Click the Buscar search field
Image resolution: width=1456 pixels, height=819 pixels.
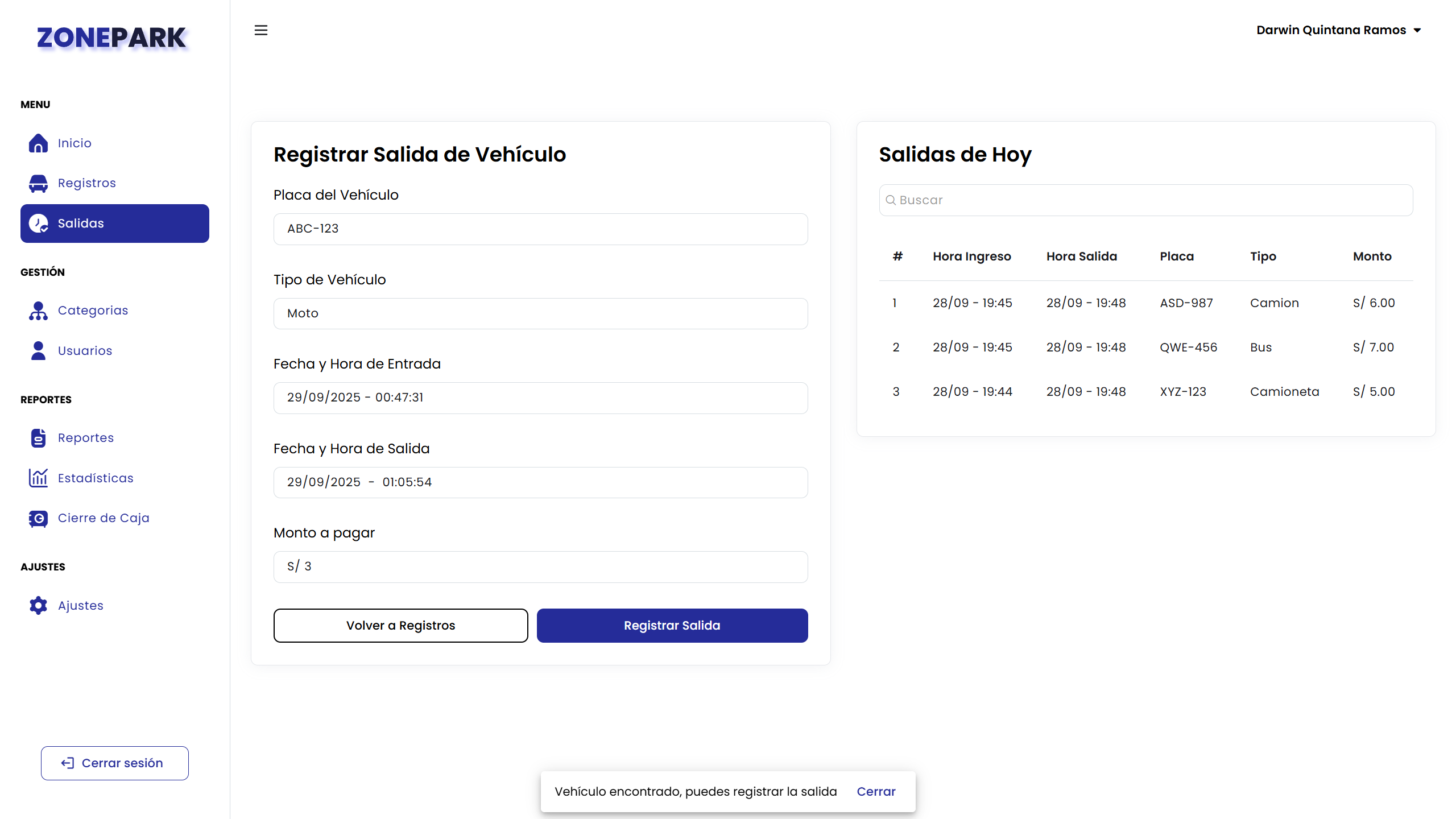1145,200
